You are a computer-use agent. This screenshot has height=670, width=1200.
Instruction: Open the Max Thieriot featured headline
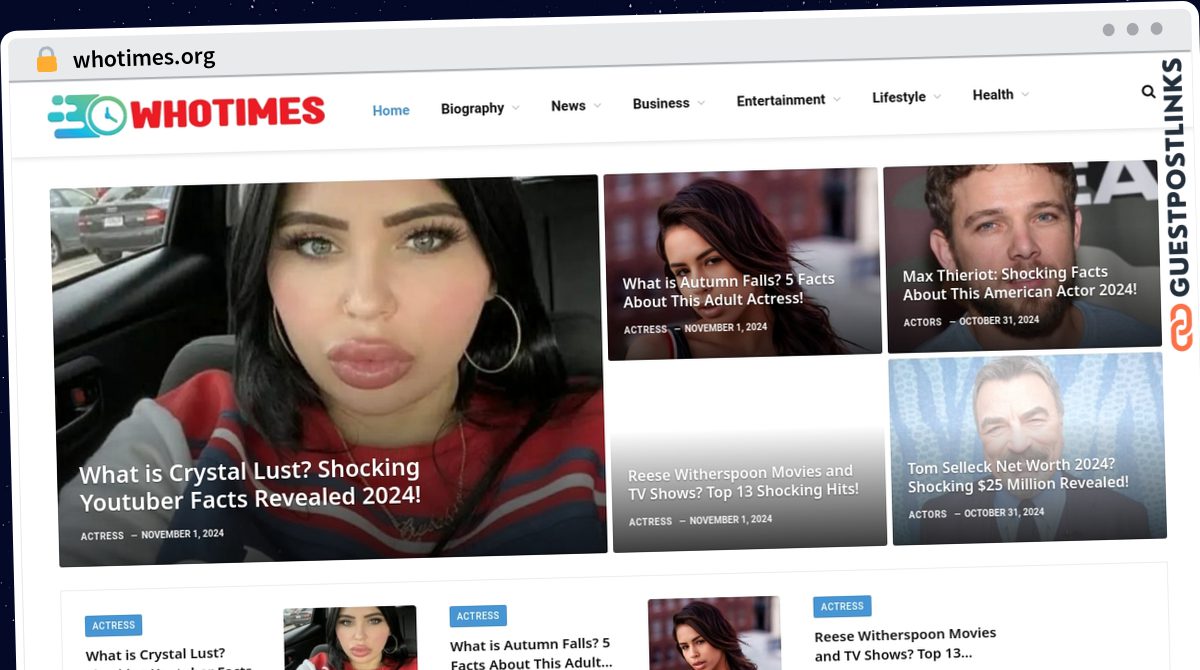point(1020,283)
